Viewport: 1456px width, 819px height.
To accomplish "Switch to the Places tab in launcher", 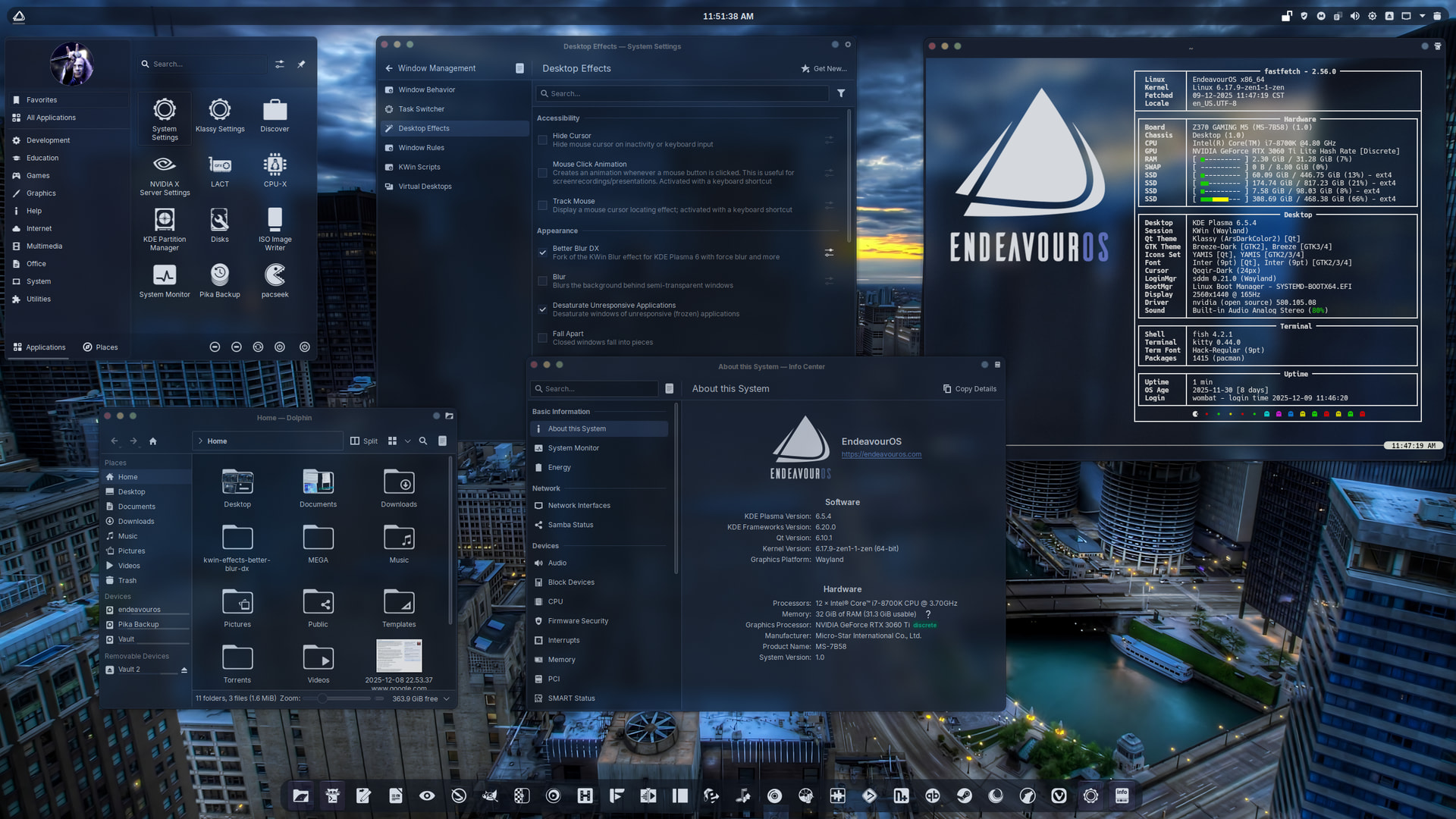I will [100, 347].
